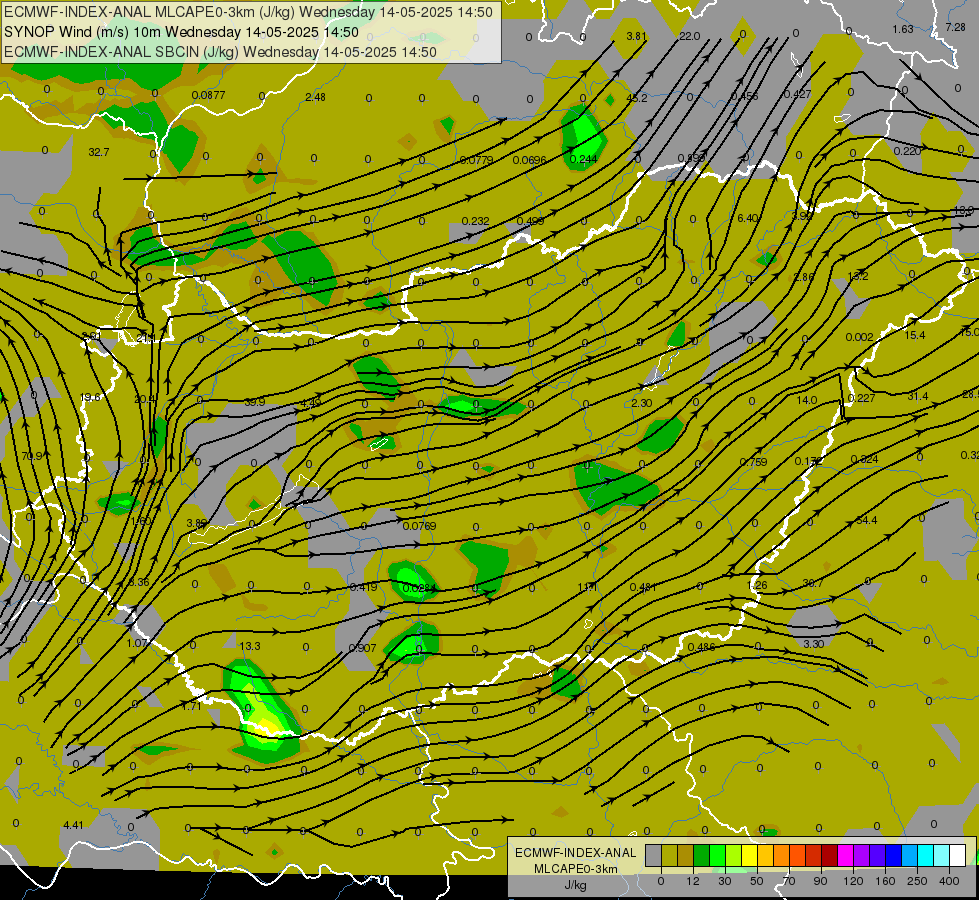Image resolution: width=979 pixels, height=900 pixels.
Task: Click the map value 19.6
Action: click(x=90, y=397)
